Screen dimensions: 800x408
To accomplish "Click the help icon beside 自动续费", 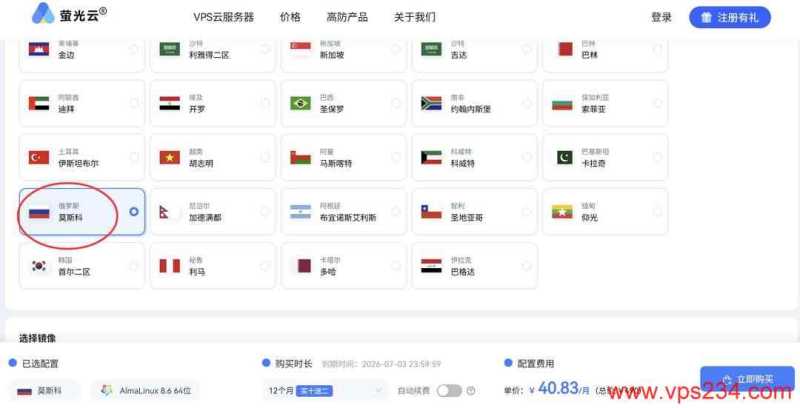I will [x=471, y=391].
